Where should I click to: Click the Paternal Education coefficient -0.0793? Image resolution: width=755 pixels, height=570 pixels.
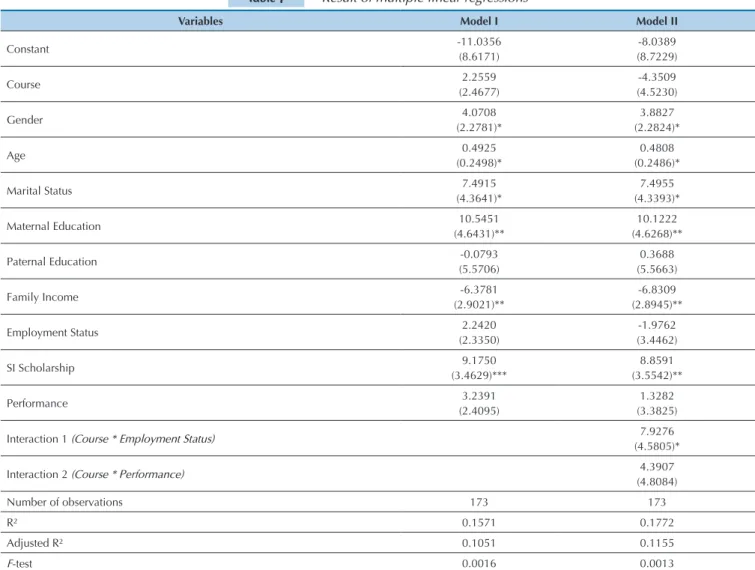click(479, 254)
